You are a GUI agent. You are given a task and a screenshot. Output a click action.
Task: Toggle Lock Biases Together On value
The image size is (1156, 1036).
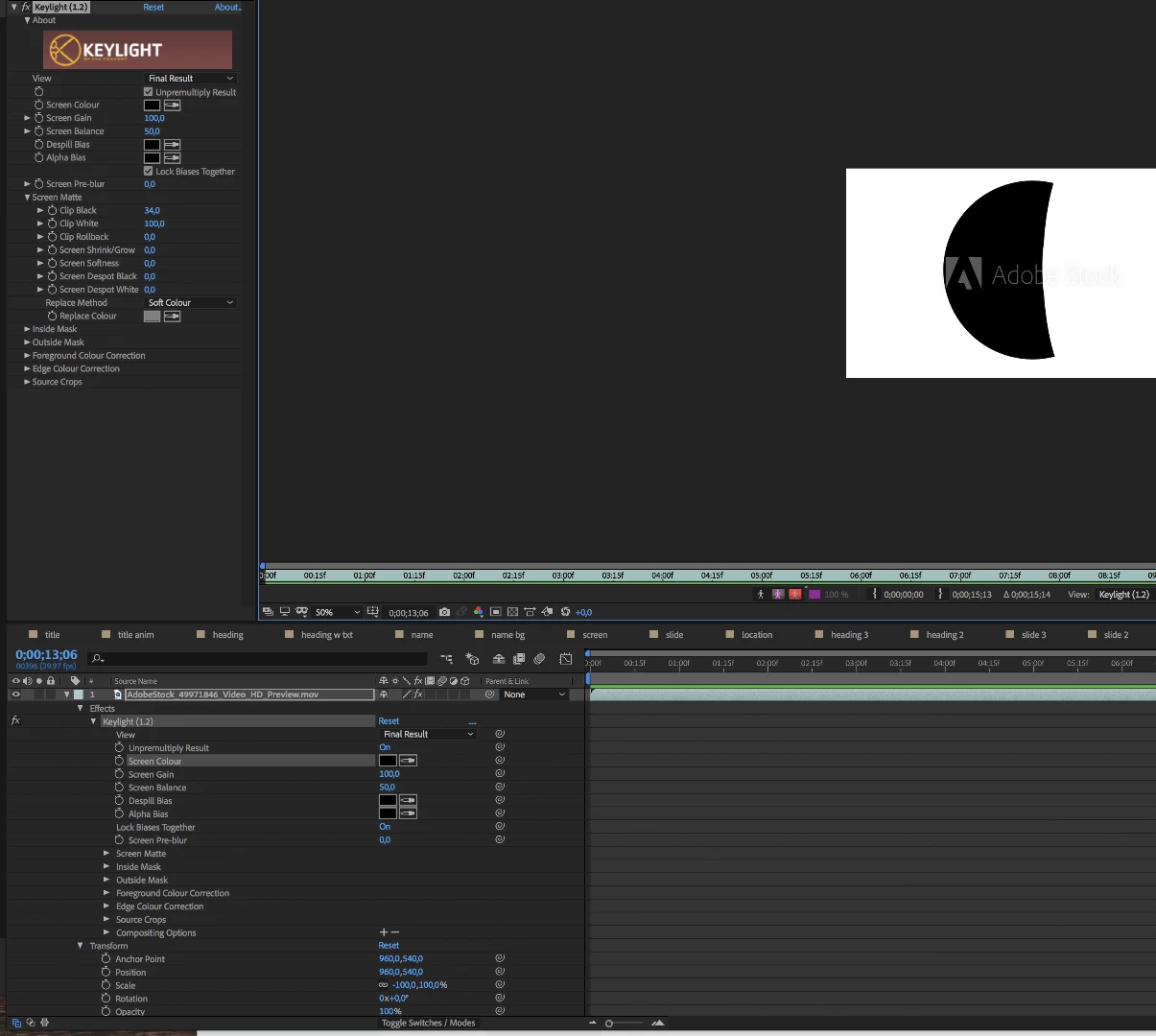click(x=385, y=827)
